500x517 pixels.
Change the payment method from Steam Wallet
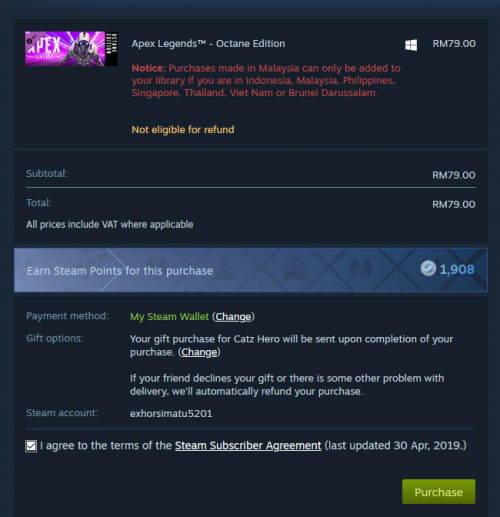(x=233, y=317)
